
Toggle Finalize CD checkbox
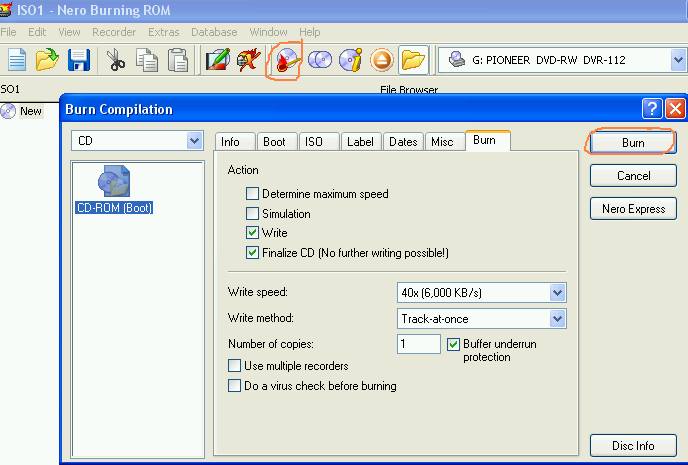(x=252, y=252)
